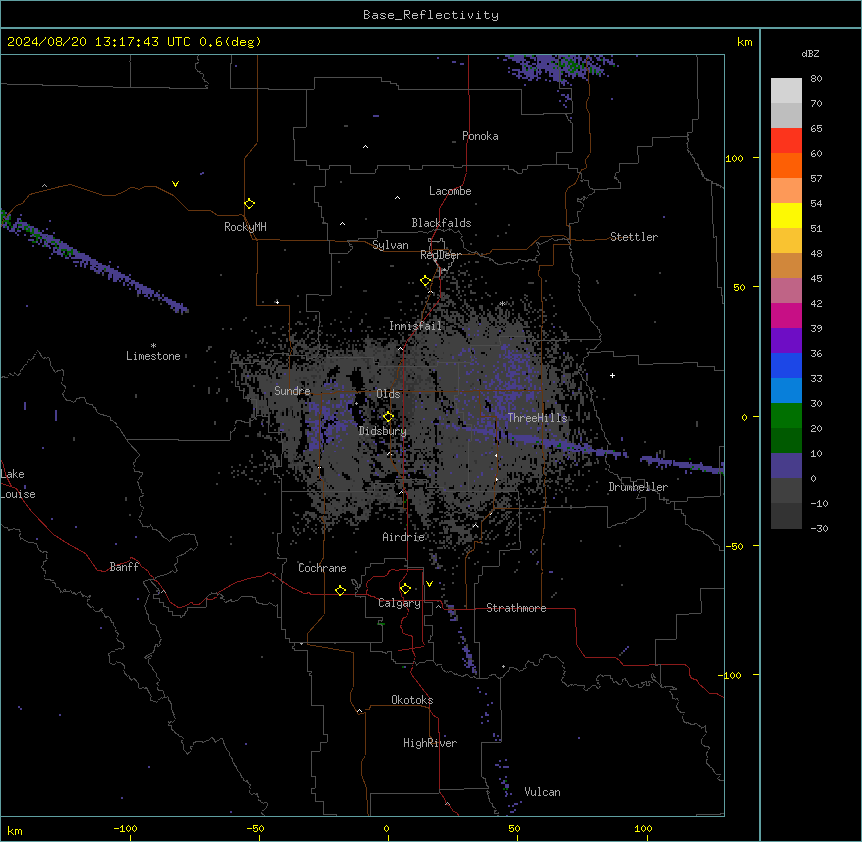Select dark green swatch between 20 and 10
Viewport: 862px width, 842px height.
pyautogui.click(x=786, y=441)
